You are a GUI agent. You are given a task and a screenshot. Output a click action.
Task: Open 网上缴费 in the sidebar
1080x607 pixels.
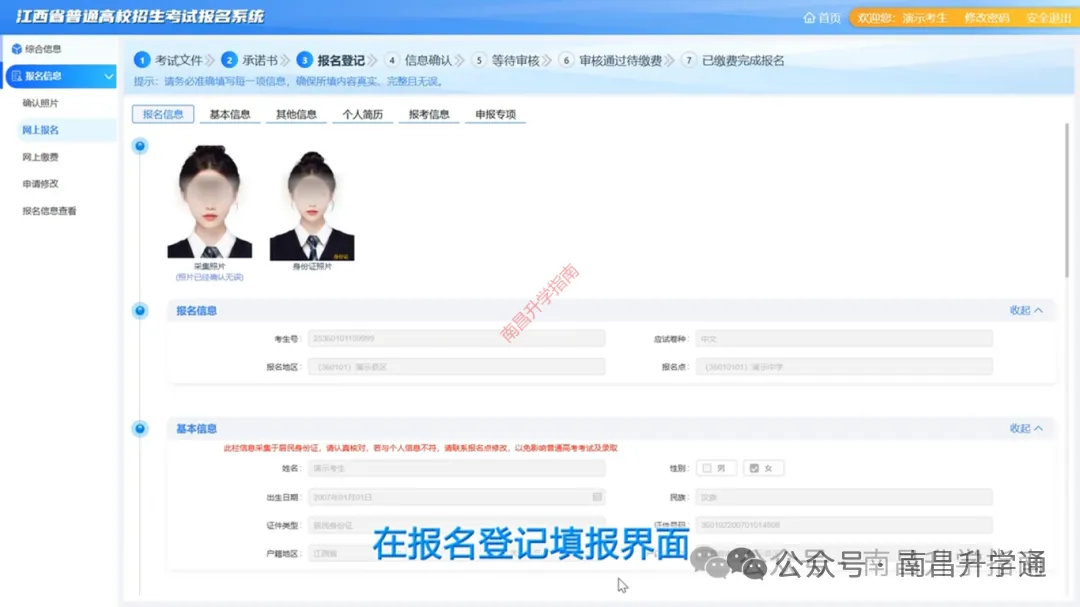pyautogui.click(x=40, y=157)
